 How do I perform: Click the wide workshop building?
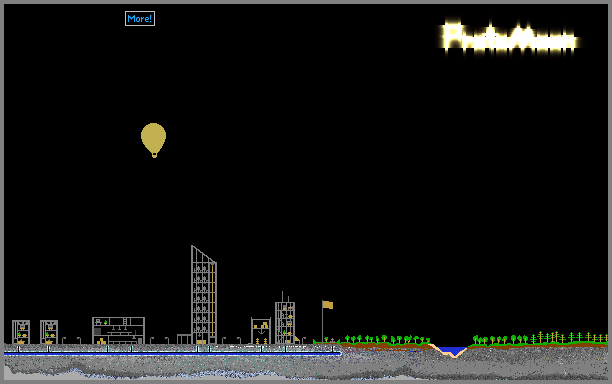tap(118, 331)
